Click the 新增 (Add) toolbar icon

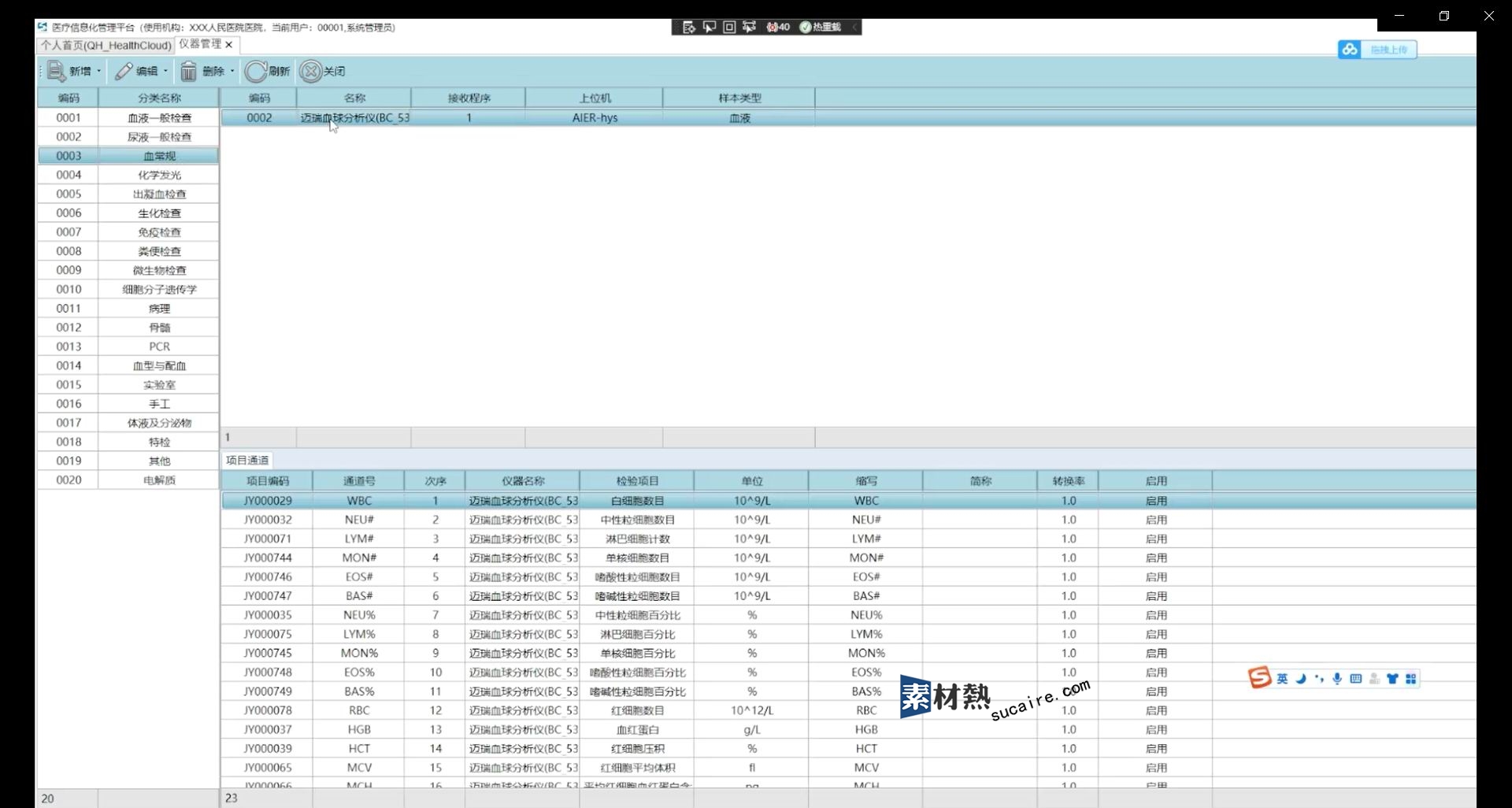(x=57, y=71)
